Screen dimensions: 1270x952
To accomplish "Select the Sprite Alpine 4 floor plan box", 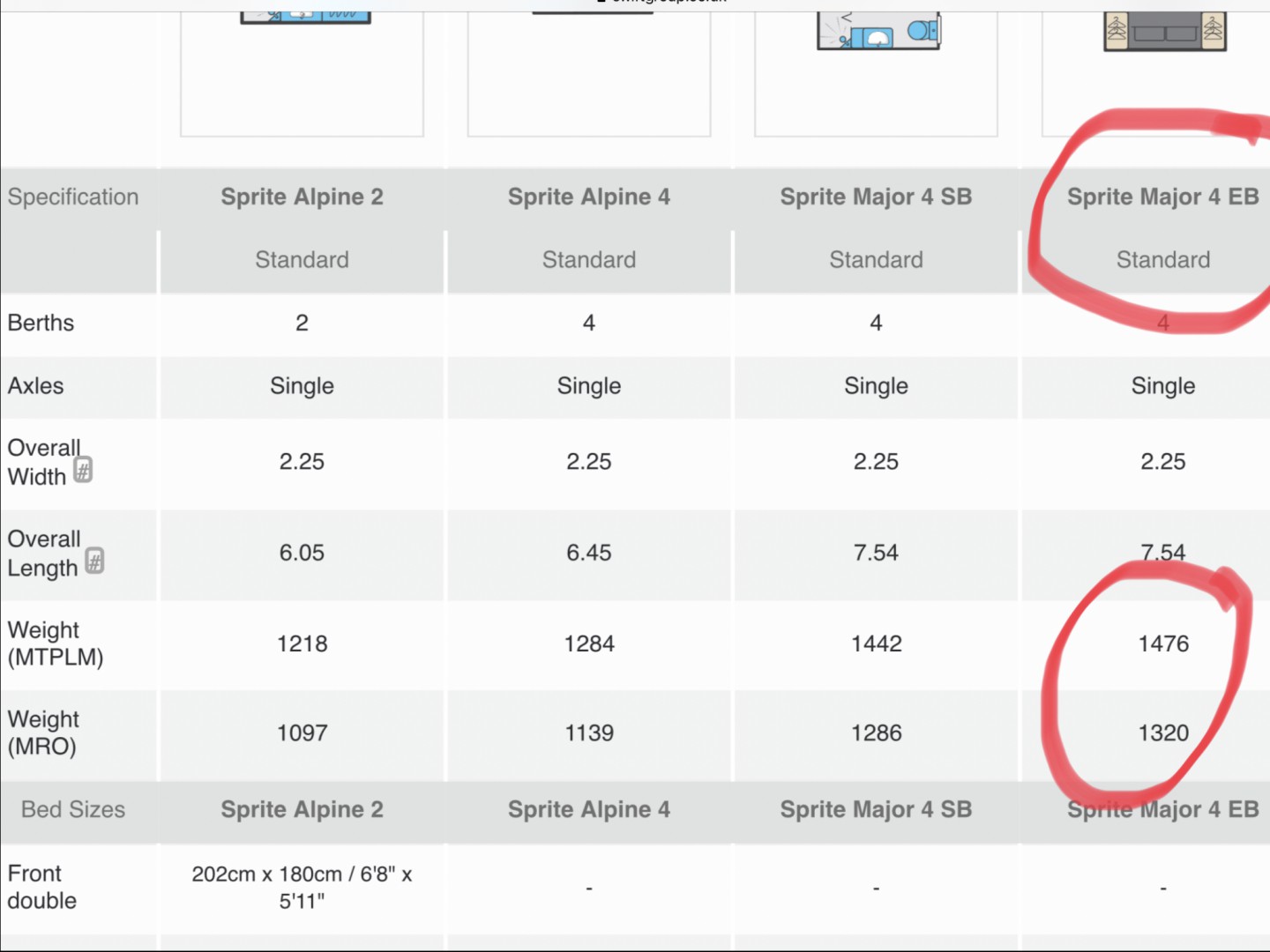I will click(589, 71).
